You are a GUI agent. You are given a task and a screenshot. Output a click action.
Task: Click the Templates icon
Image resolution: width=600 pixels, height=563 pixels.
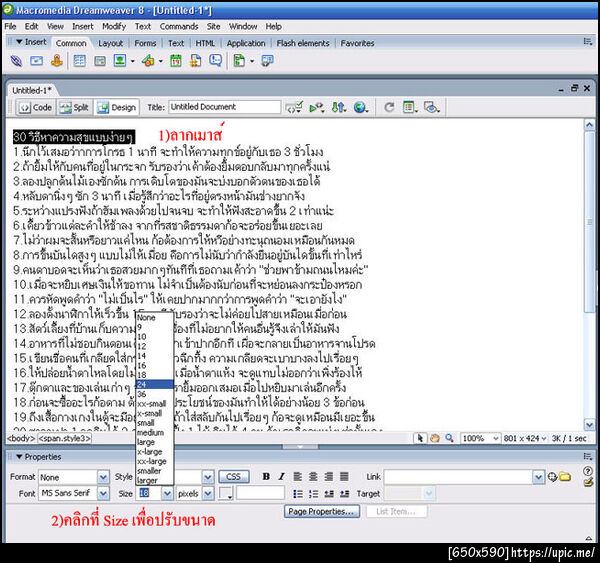[x=239, y=61]
